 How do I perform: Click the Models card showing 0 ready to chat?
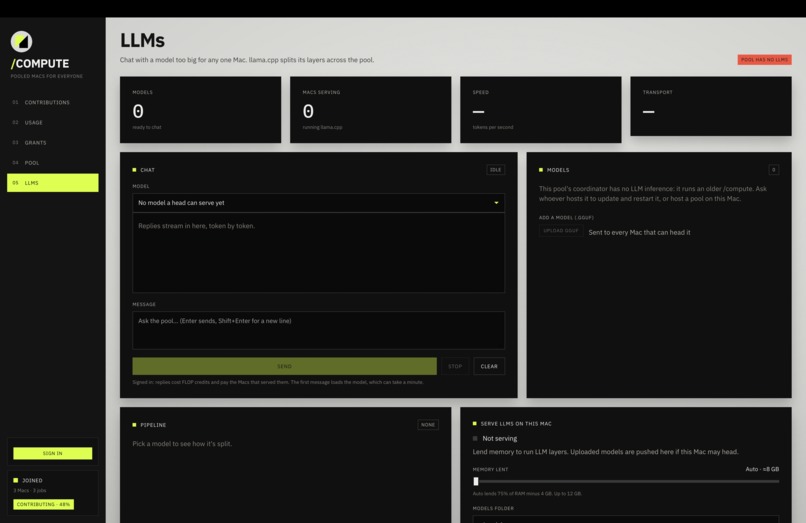(x=200, y=110)
